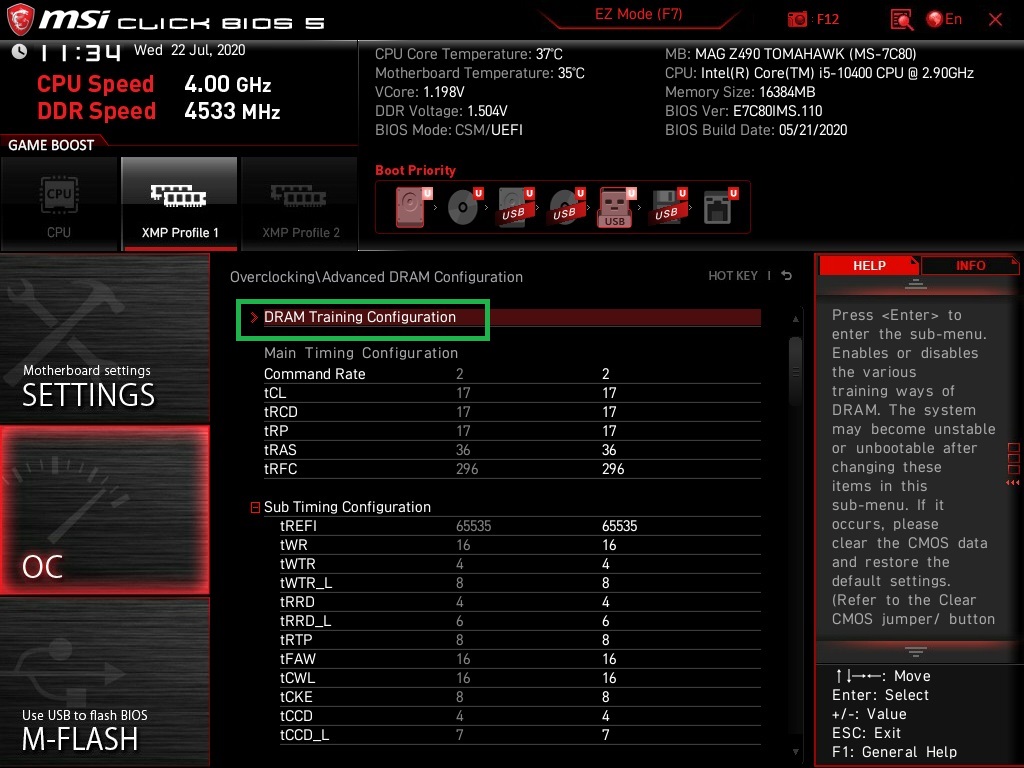
Task: Click the hot key back arrow icon
Action: 787,276
